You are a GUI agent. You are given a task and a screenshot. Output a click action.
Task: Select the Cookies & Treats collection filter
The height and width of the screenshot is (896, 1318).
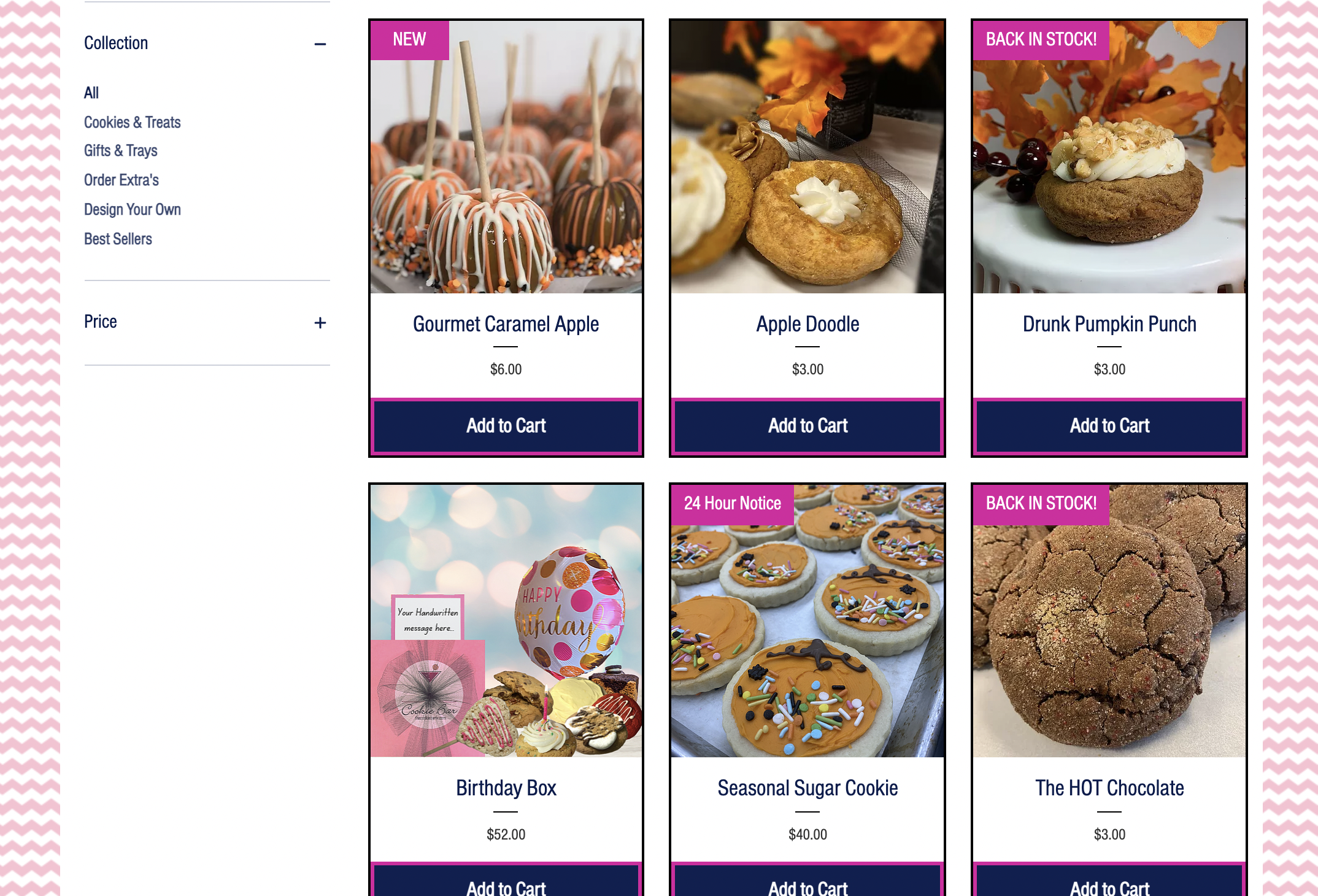tap(132, 122)
